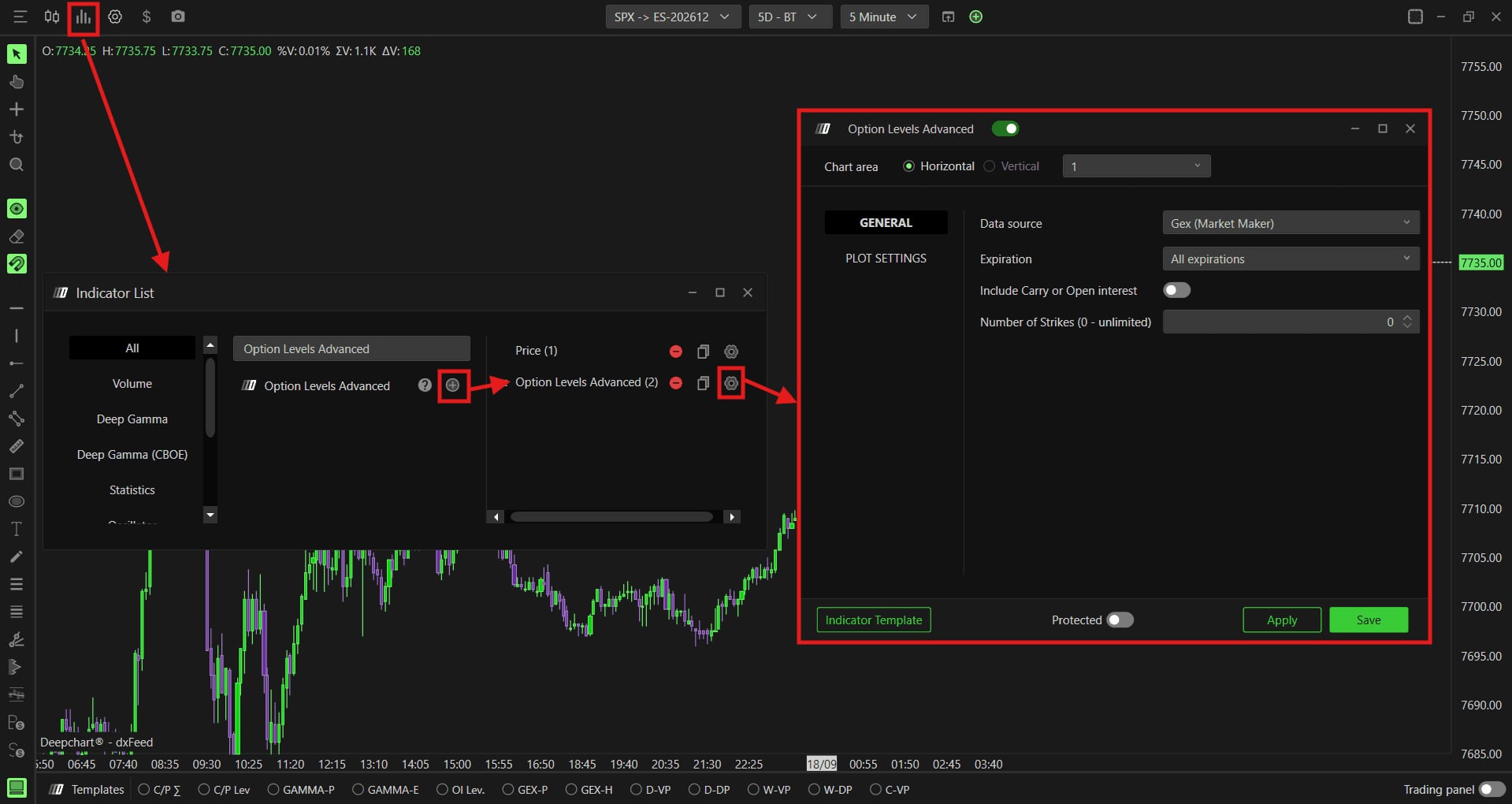Open chart settings gear in top toolbar
This screenshot has width=1512, height=804.
115,17
